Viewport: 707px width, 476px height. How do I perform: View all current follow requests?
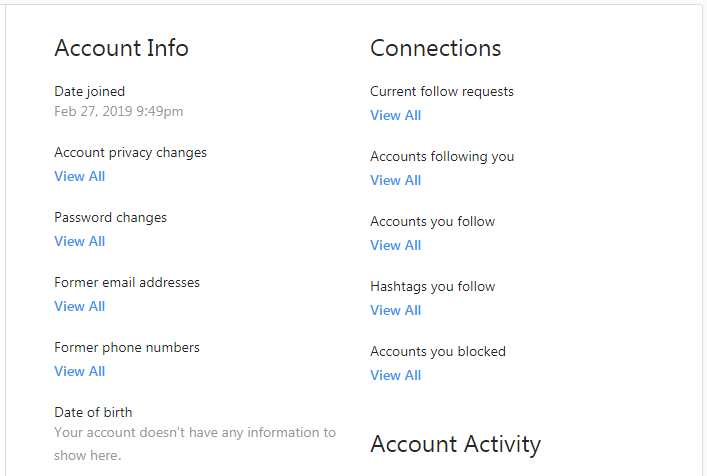coord(395,115)
